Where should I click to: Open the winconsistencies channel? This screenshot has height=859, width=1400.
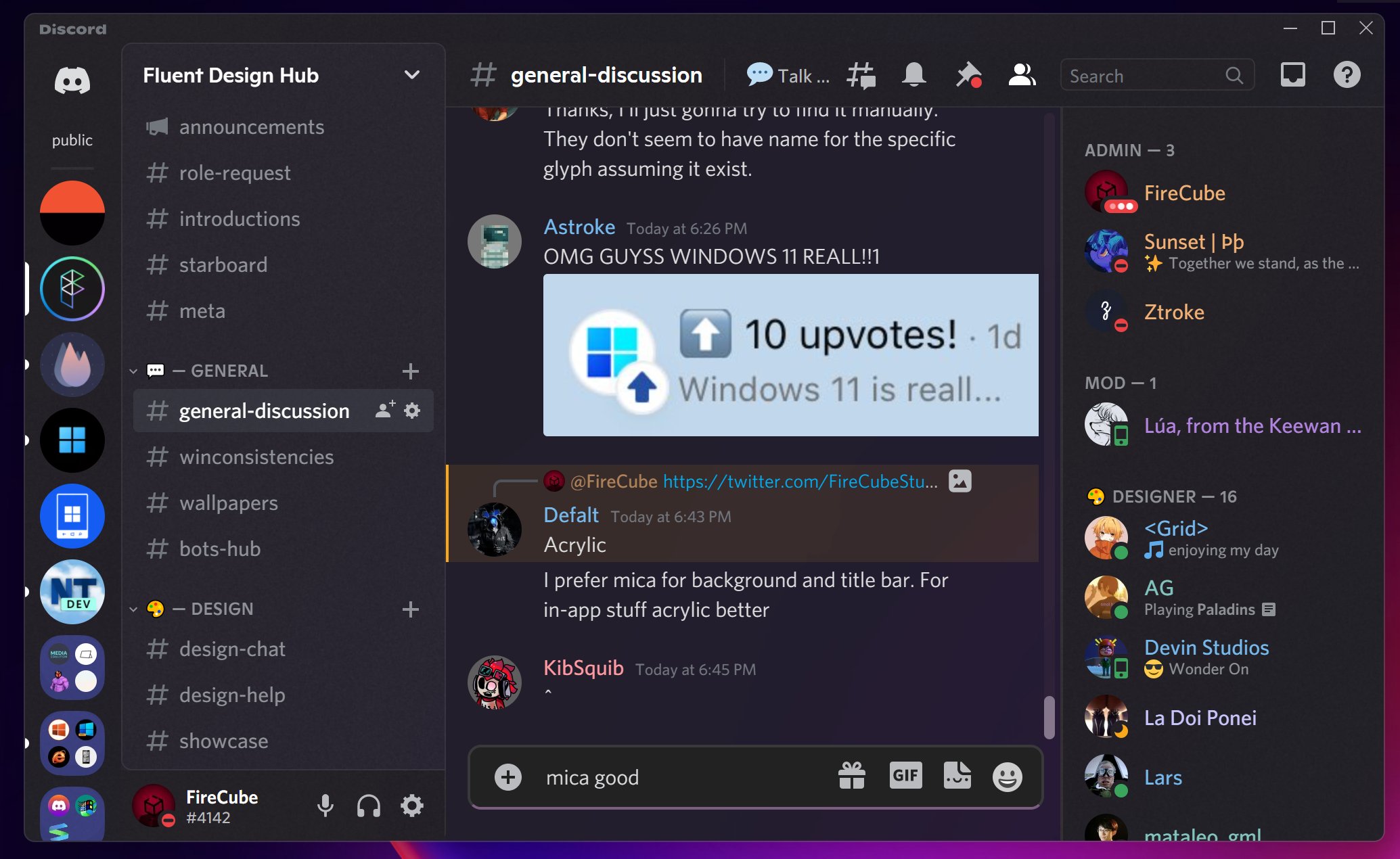pyautogui.click(x=284, y=457)
